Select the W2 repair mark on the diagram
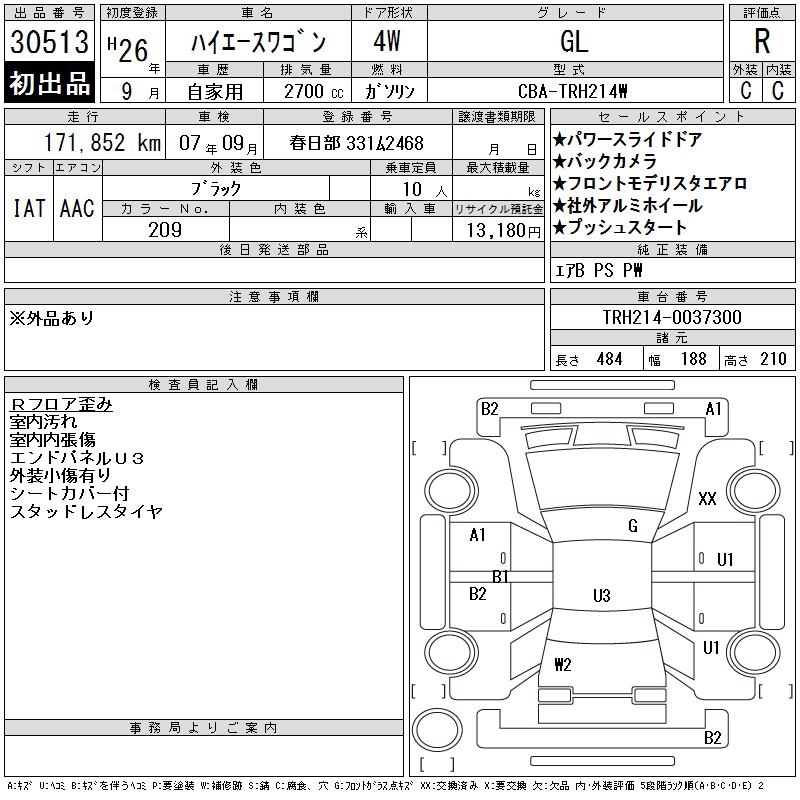800x800 pixels. (562, 664)
